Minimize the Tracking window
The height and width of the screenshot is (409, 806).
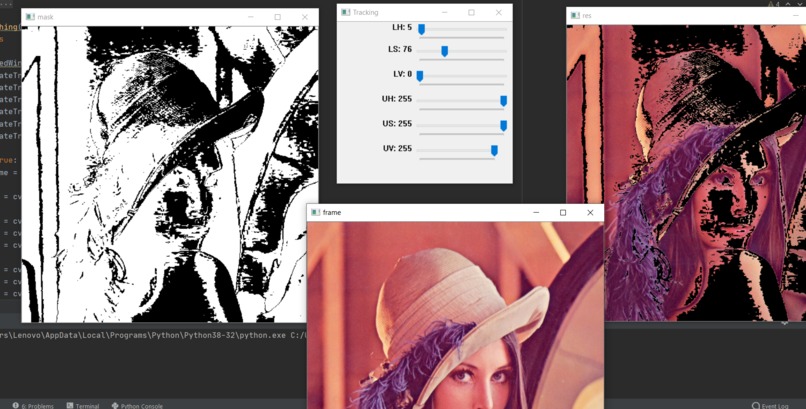(444, 12)
